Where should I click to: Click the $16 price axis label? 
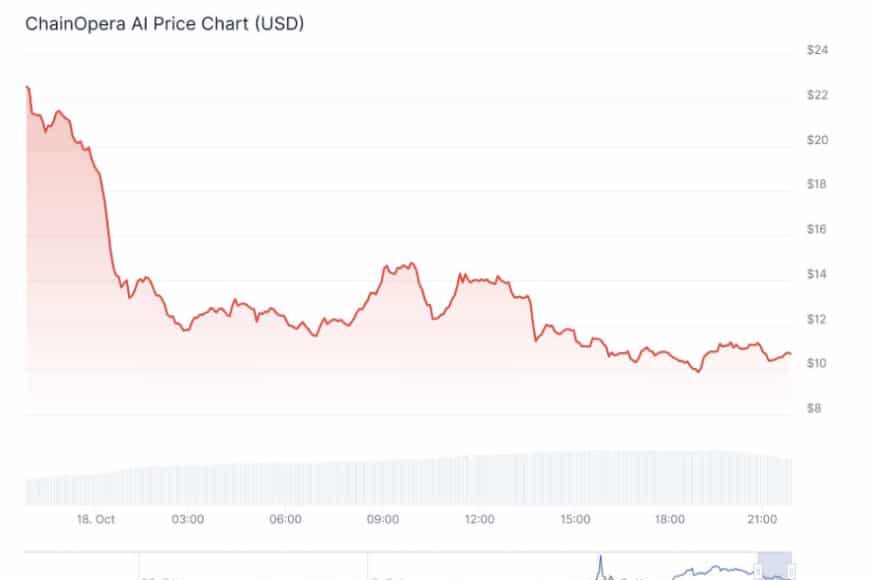tap(818, 229)
